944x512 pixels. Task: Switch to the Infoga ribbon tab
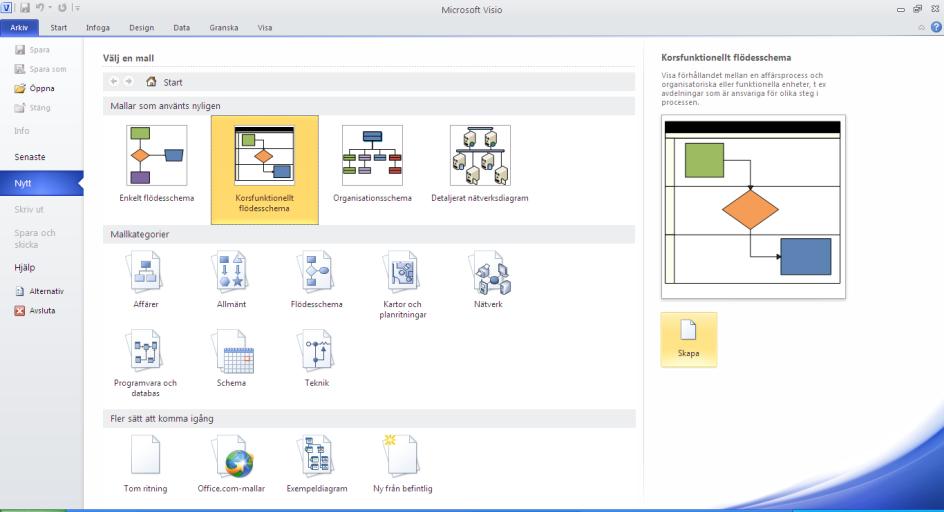[x=98, y=28]
